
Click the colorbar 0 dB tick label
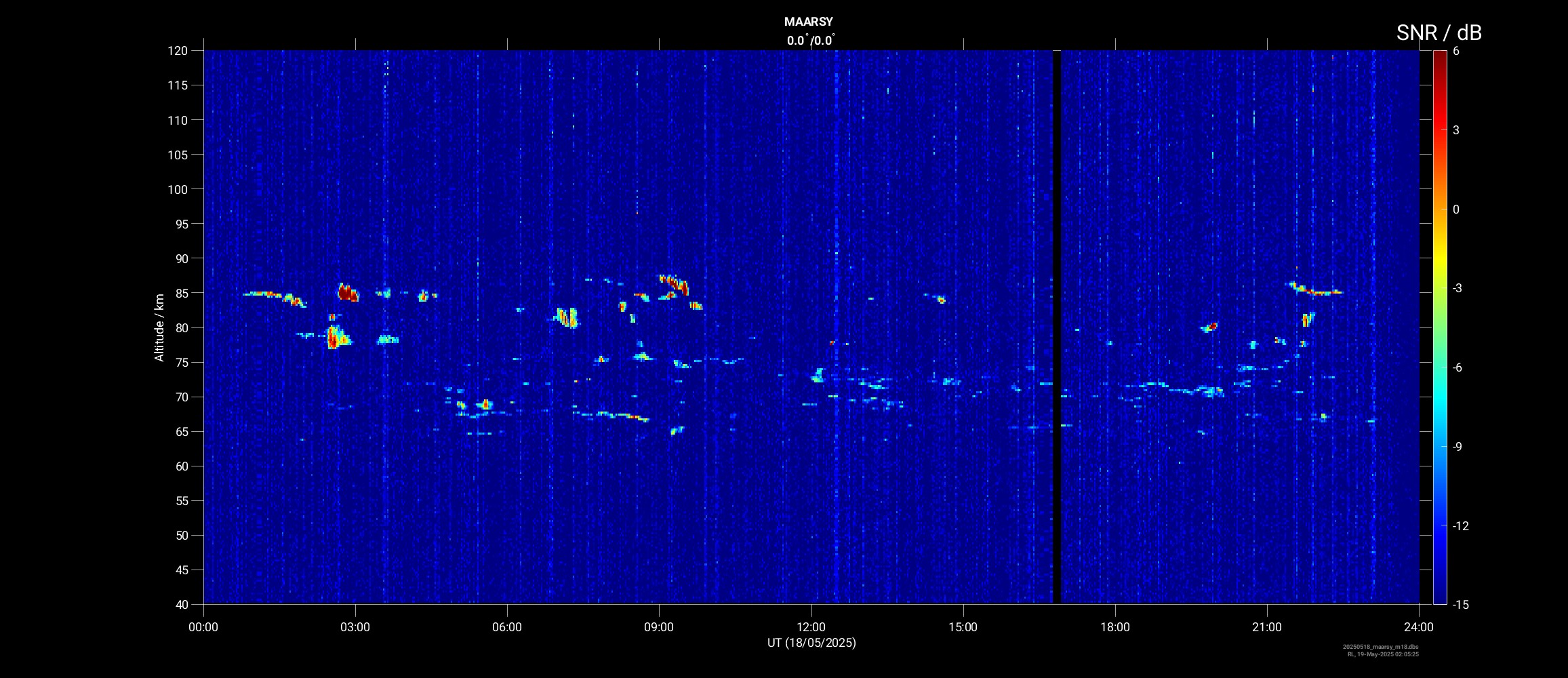click(1456, 210)
